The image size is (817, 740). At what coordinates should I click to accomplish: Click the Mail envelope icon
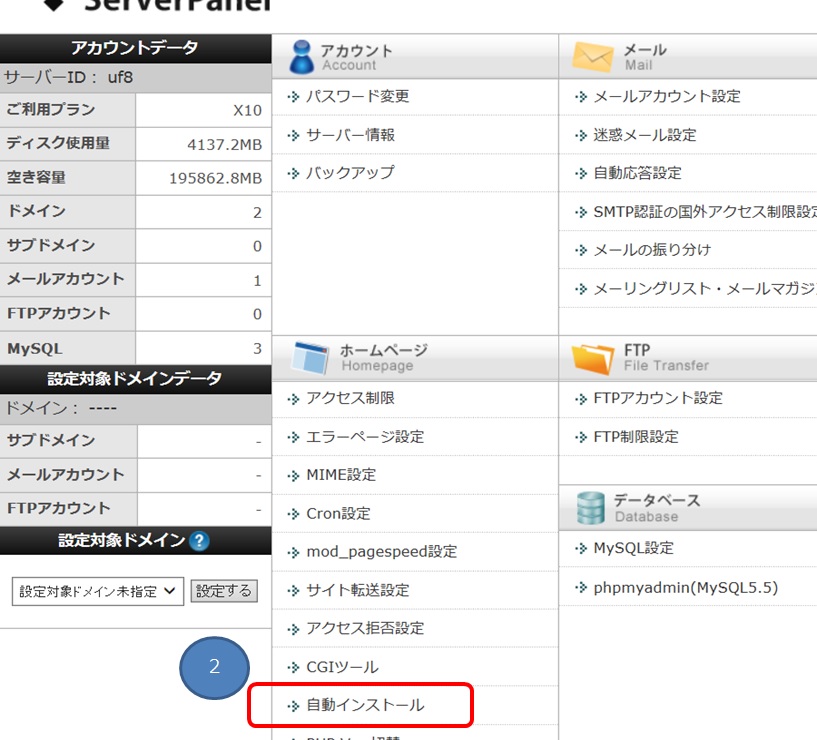tap(593, 57)
